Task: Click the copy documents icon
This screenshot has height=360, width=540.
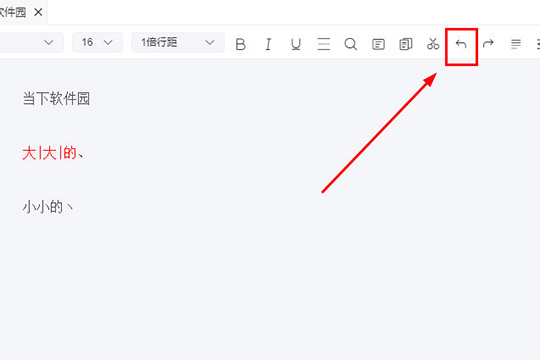Action: point(406,44)
